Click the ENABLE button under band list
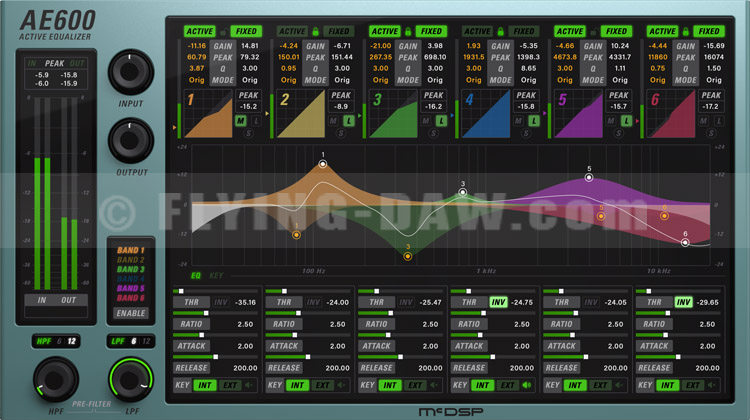Screen dimensions: 750x420 (131, 313)
